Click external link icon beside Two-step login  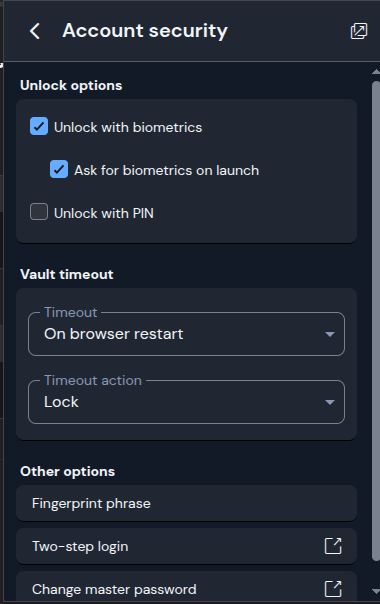point(333,546)
